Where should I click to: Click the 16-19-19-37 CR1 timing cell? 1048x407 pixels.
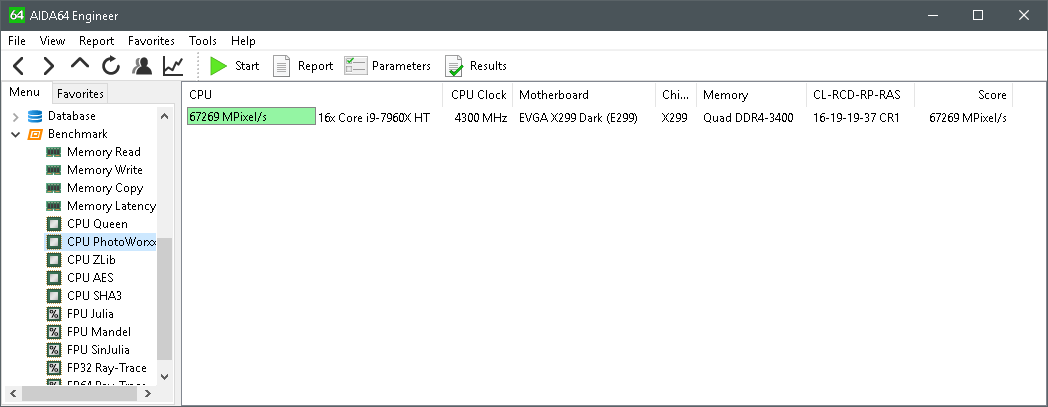point(856,118)
